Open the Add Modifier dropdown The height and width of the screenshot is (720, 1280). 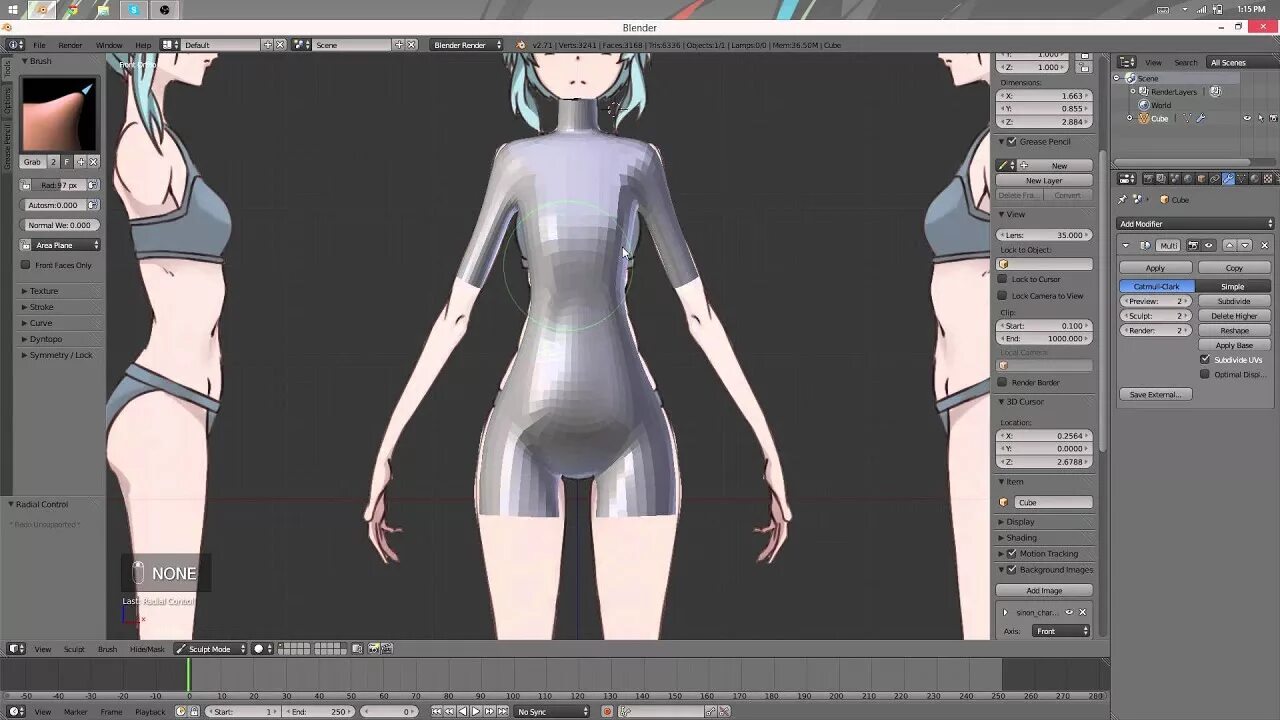1196,224
